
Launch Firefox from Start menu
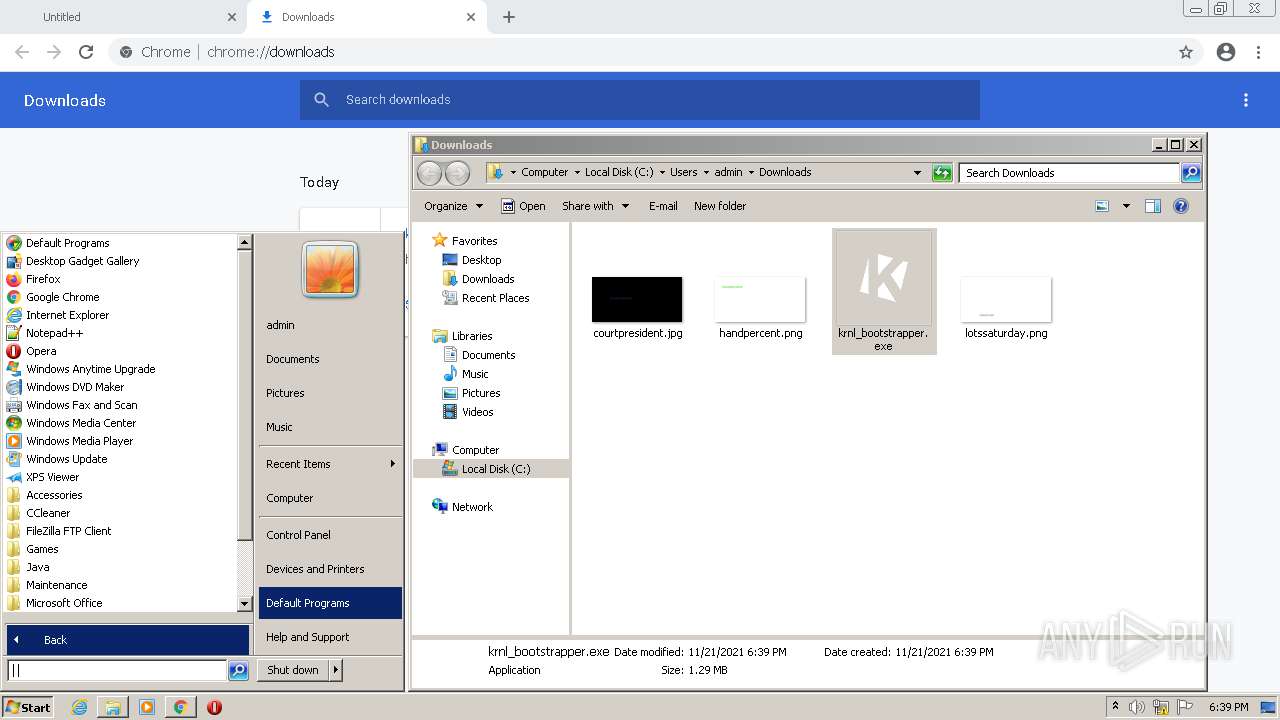(43, 279)
